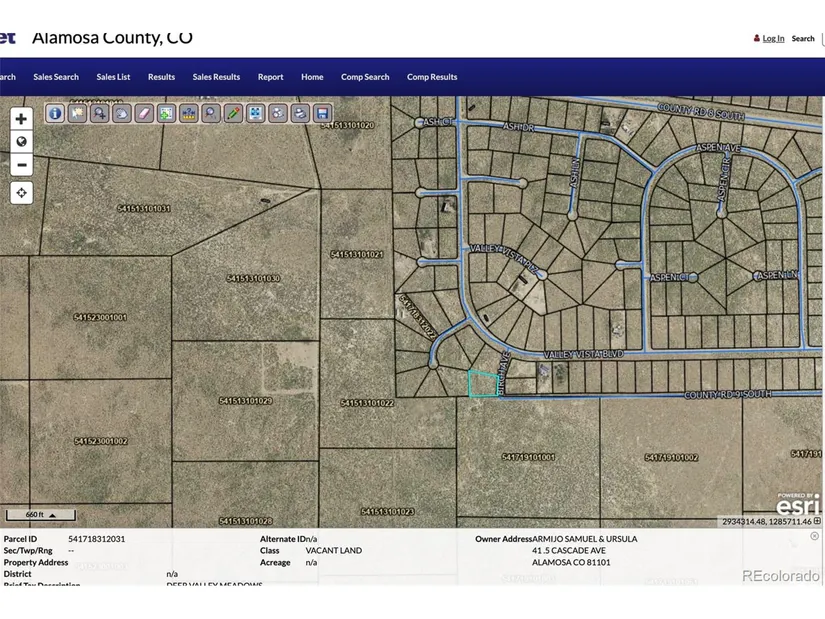Open the Sales Results page
825x619 pixels.
point(216,77)
